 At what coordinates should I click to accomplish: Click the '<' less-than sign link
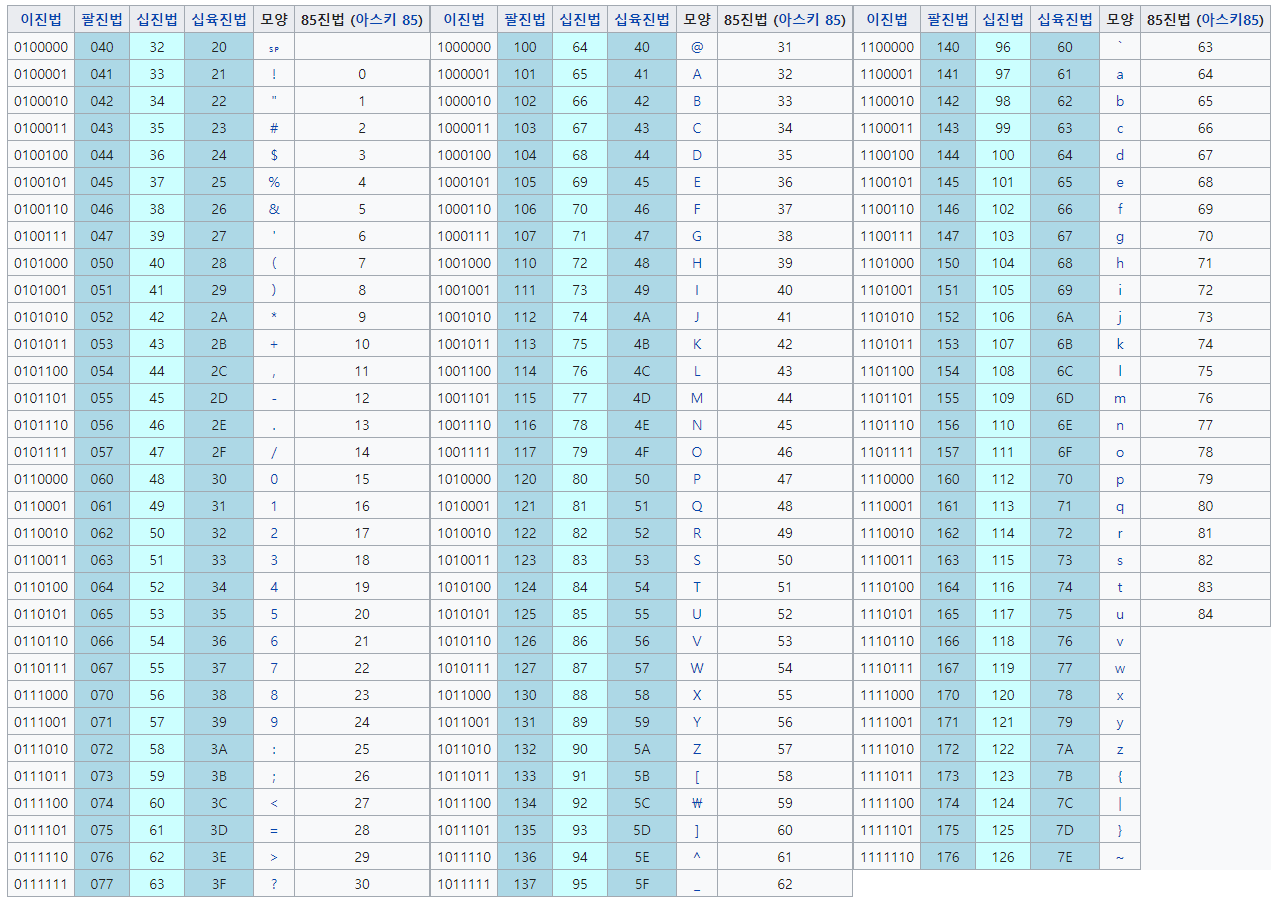coord(274,803)
